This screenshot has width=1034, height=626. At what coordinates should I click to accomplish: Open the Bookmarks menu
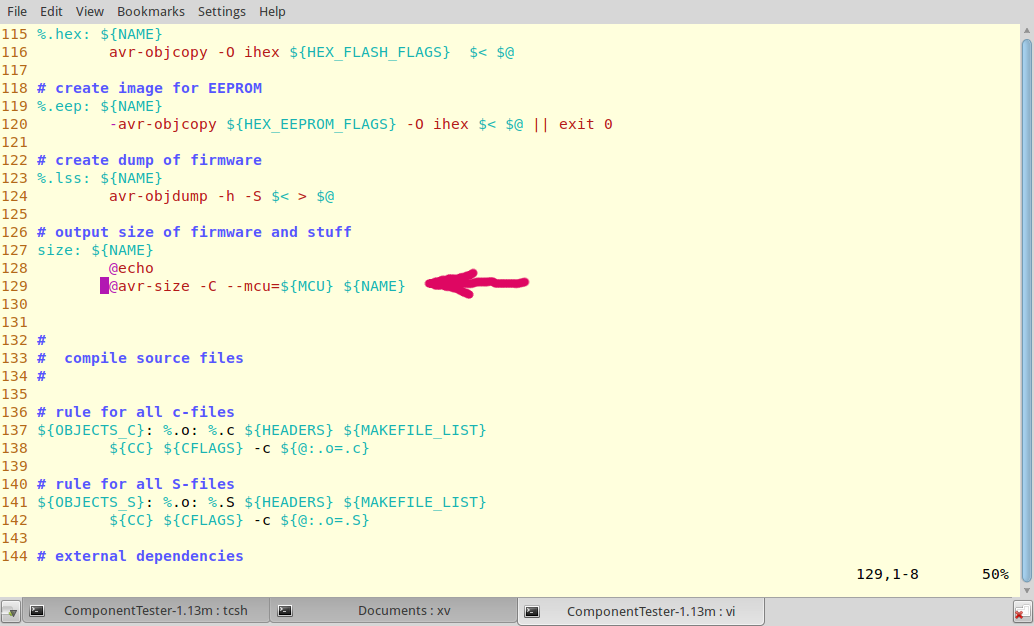[150, 11]
